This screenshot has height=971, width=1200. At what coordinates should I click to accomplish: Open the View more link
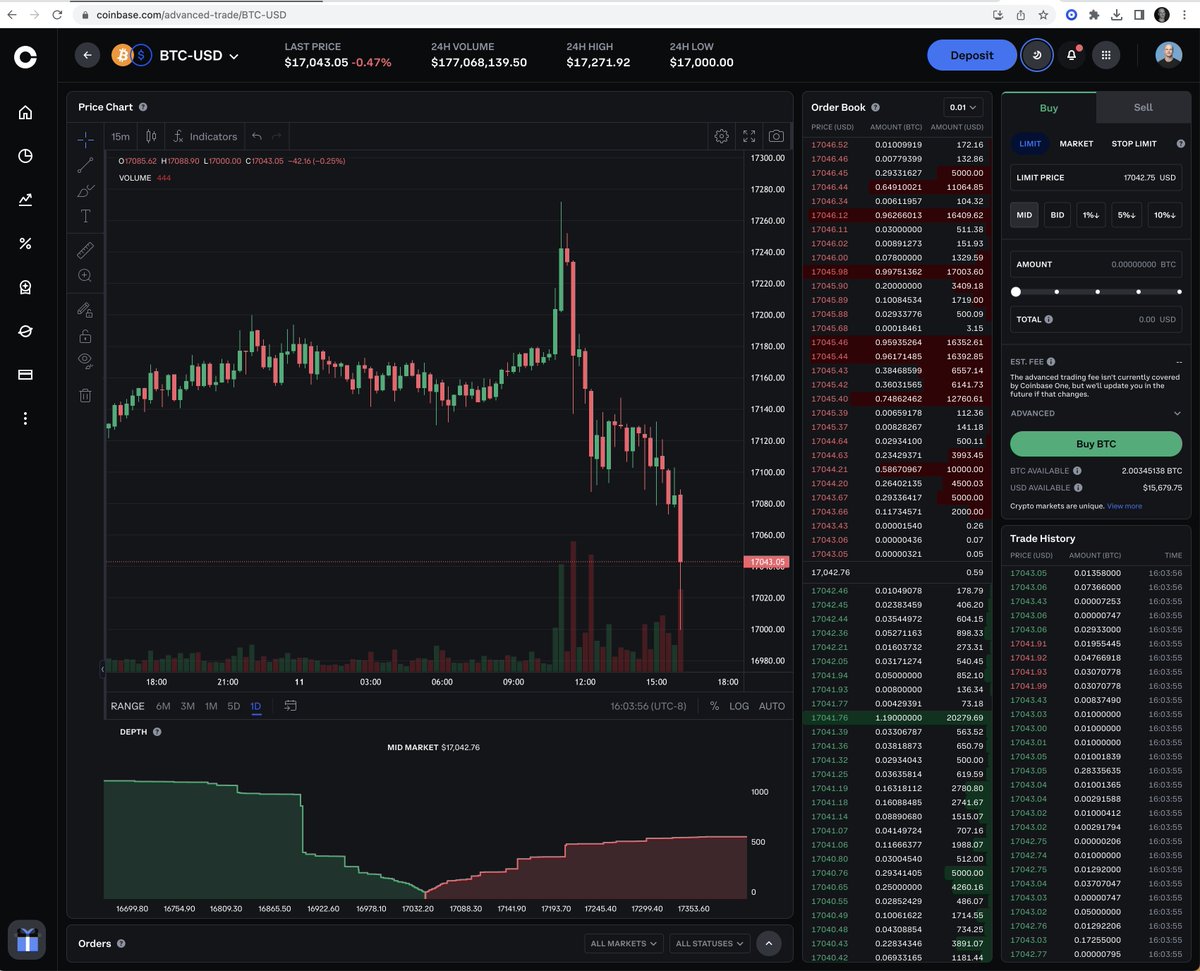pyautogui.click(x=1124, y=506)
